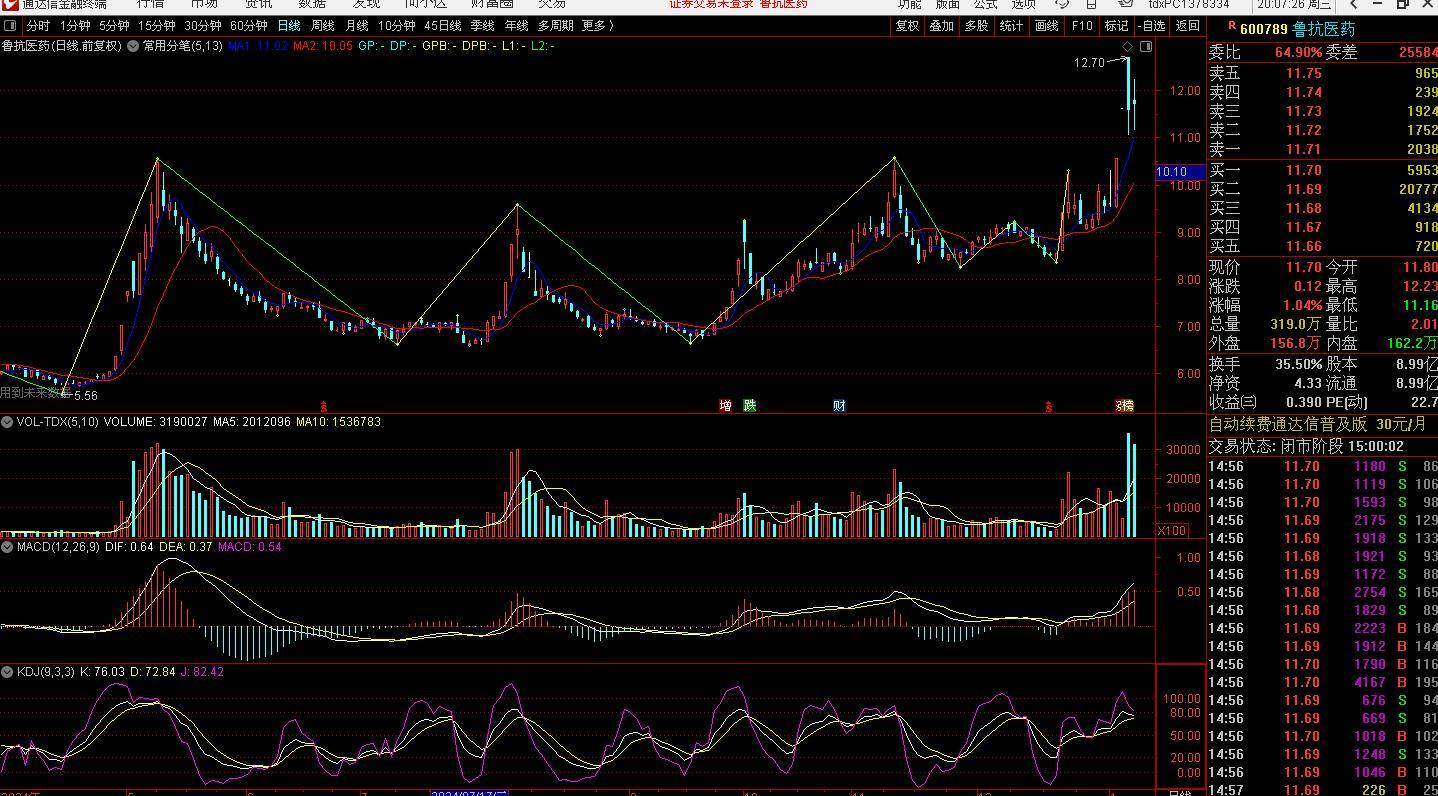Viewport: 1438px width, 796px height.
Task: Select the 日线 daily period
Action: 289,26
